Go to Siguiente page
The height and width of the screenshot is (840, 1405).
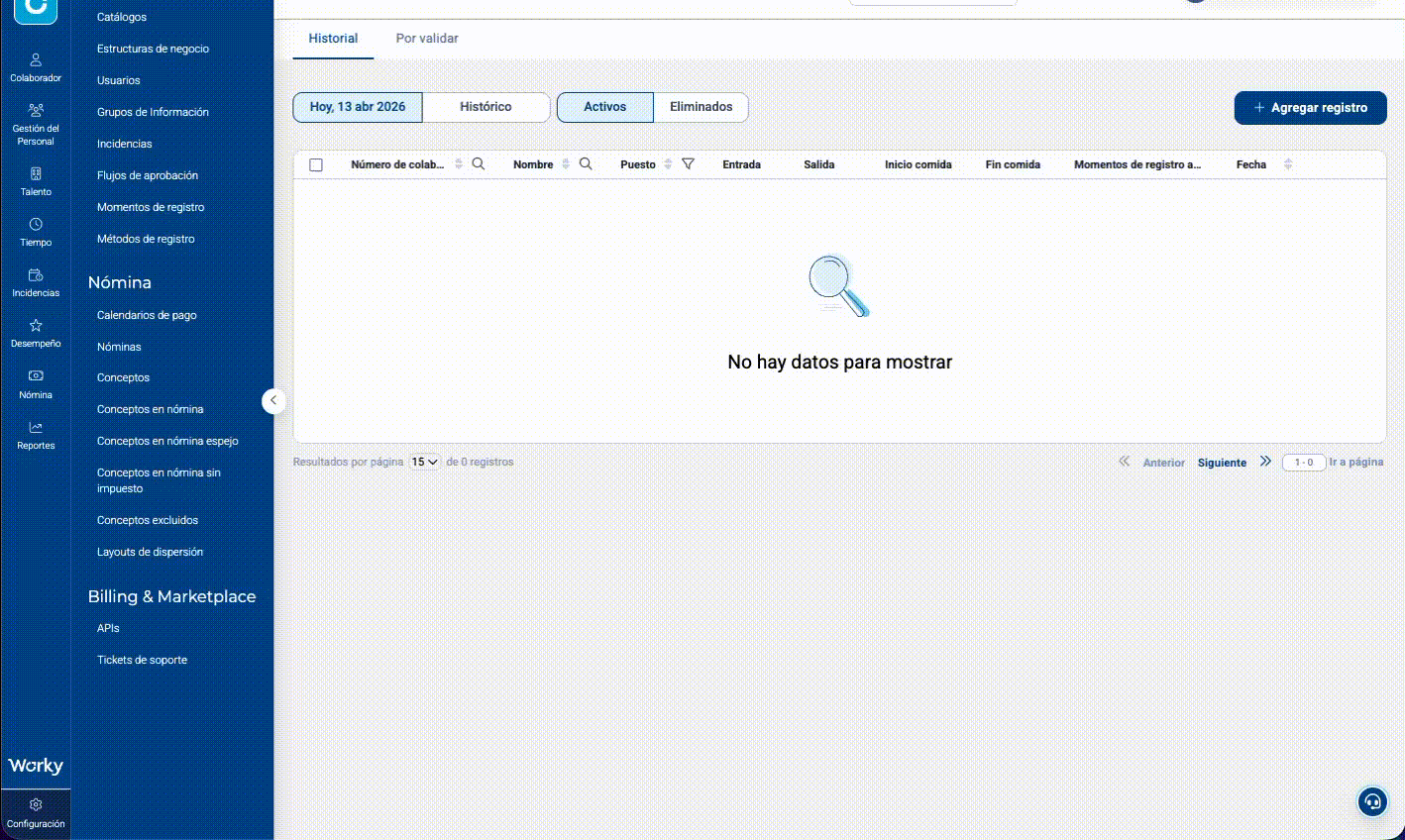click(x=1222, y=463)
